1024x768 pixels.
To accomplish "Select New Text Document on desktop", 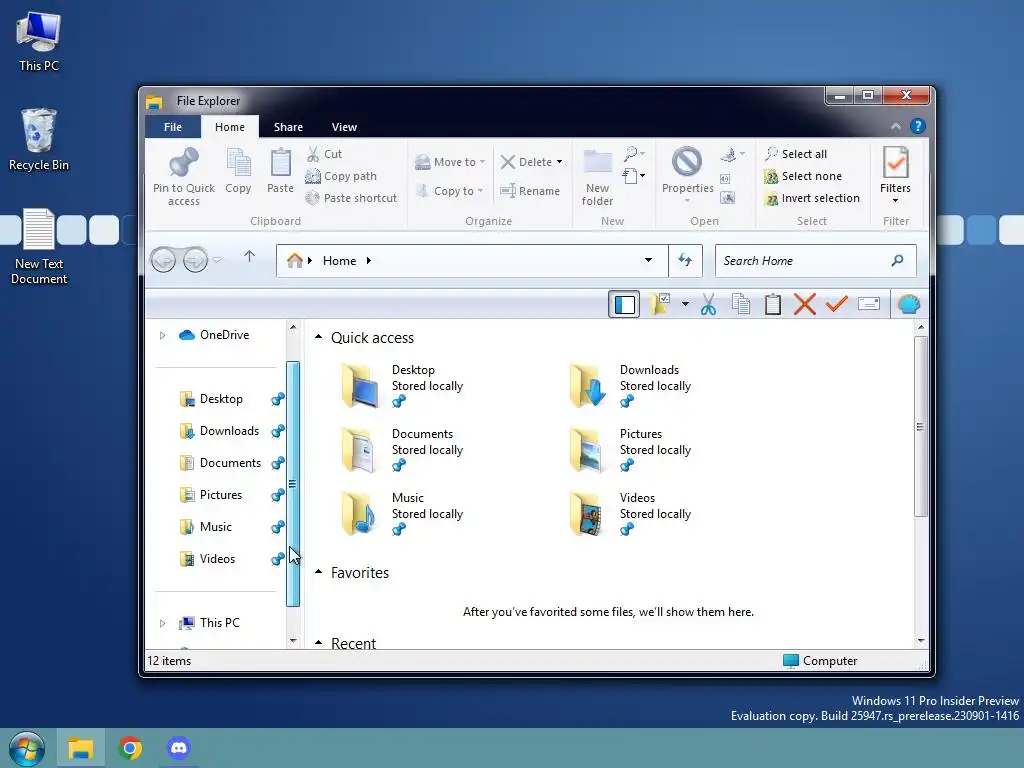I will 39,247.
